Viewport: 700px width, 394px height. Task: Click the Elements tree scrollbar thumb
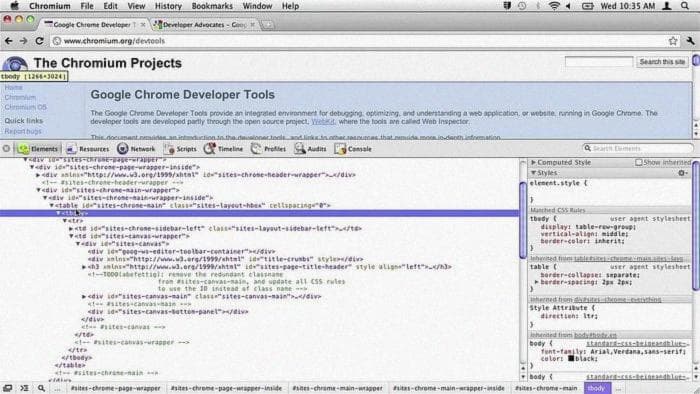pos(523,220)
